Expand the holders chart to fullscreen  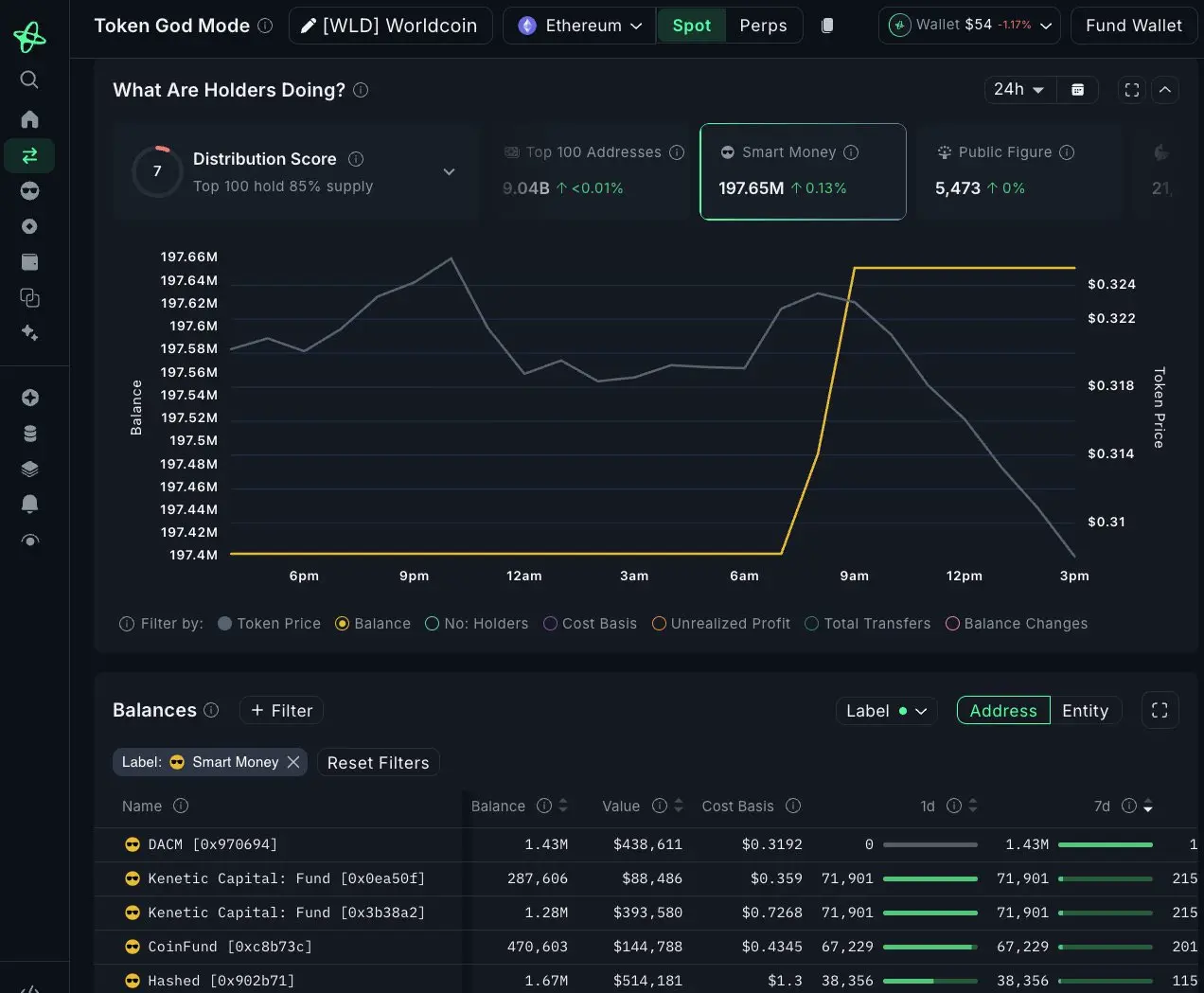1131,90
